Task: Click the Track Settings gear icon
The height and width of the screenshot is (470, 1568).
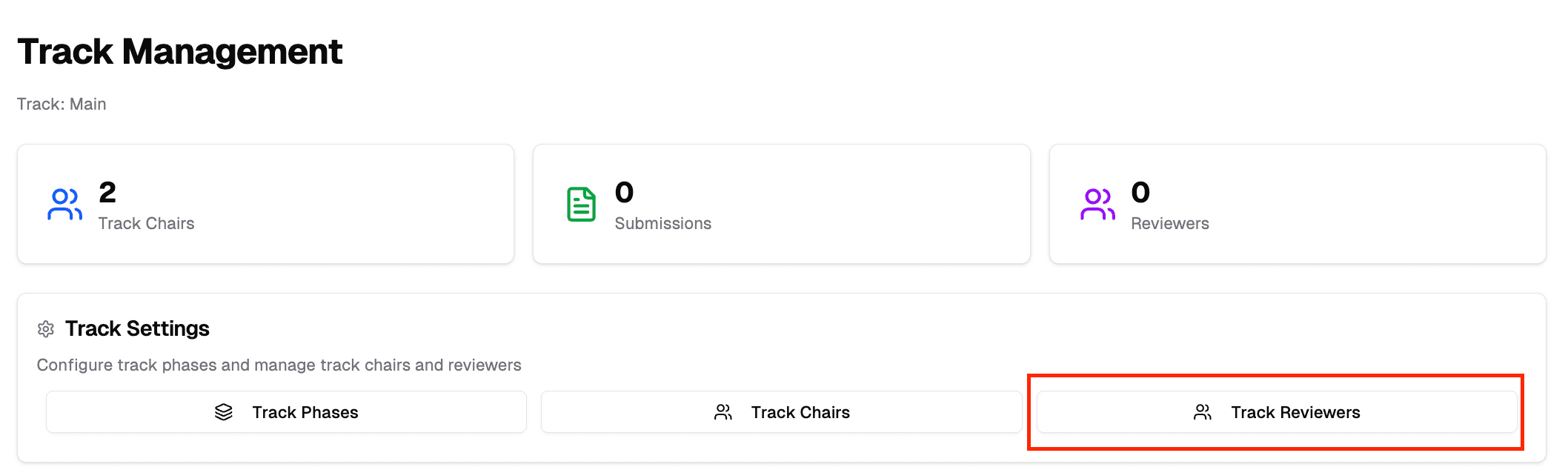Action: coord(46,329)
